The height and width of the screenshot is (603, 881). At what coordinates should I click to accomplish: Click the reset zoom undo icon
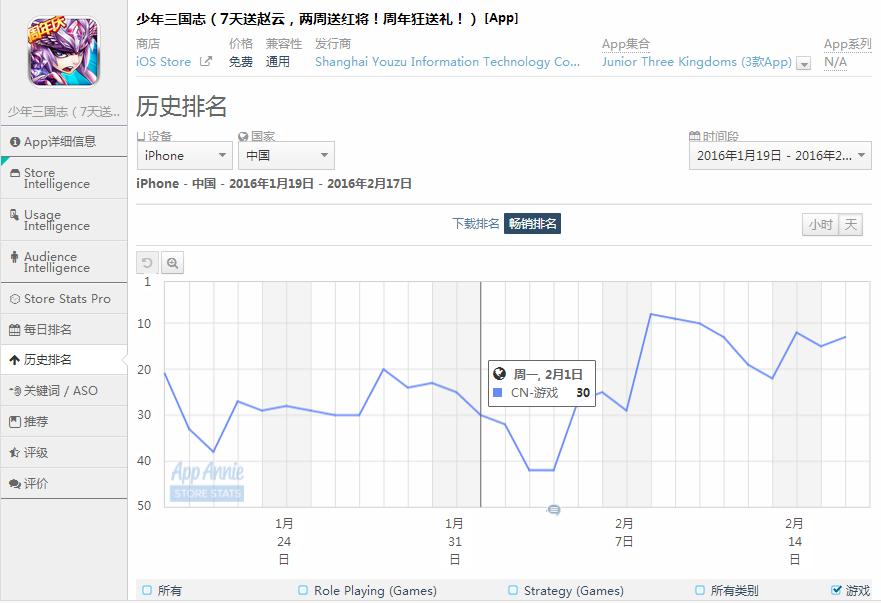click(x=147, y=262)
